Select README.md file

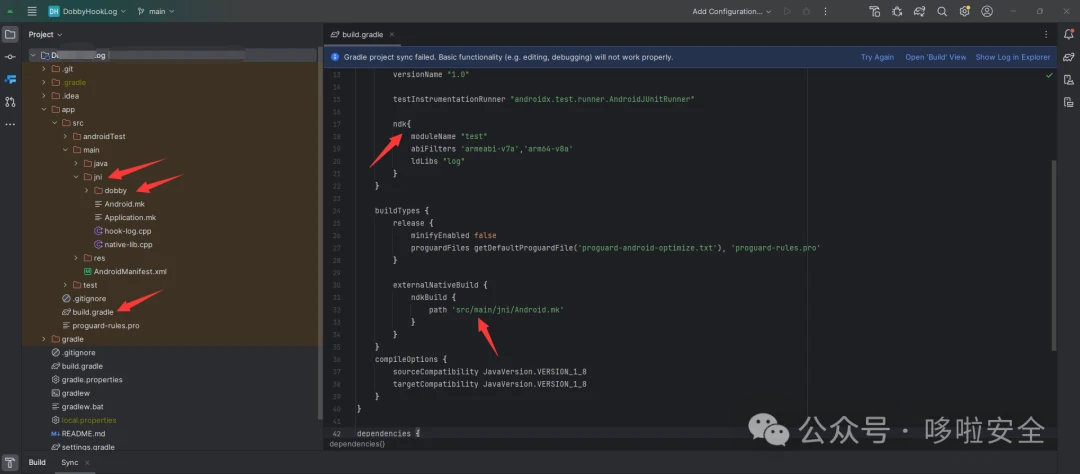click(83, 433)
